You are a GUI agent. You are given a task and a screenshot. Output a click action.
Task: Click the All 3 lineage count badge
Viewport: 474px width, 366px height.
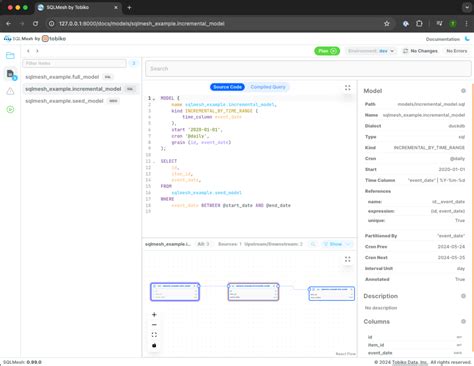point(203,244)
